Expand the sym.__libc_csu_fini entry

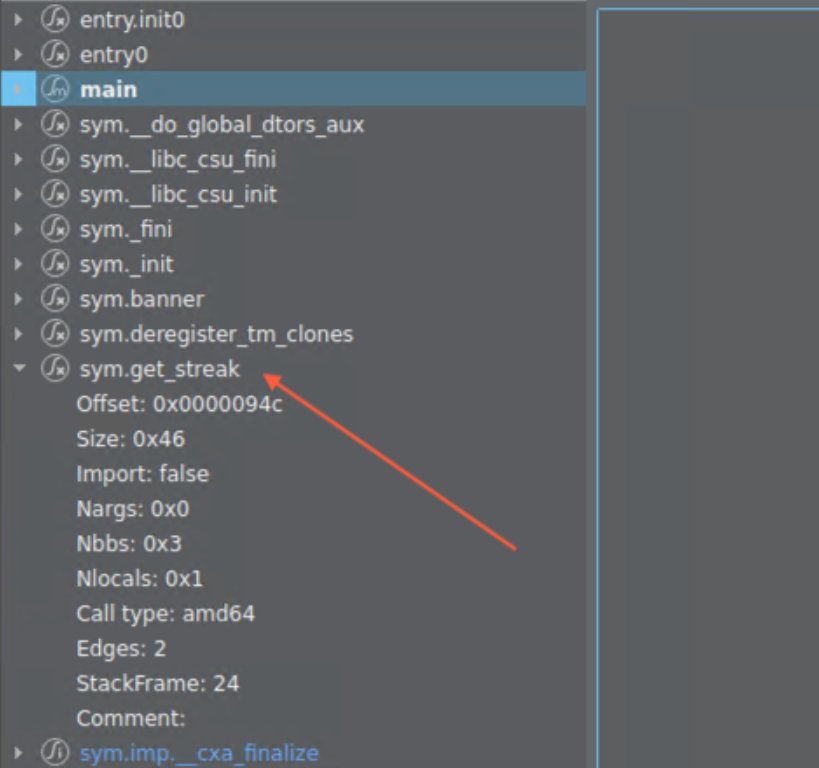[19, 160]
